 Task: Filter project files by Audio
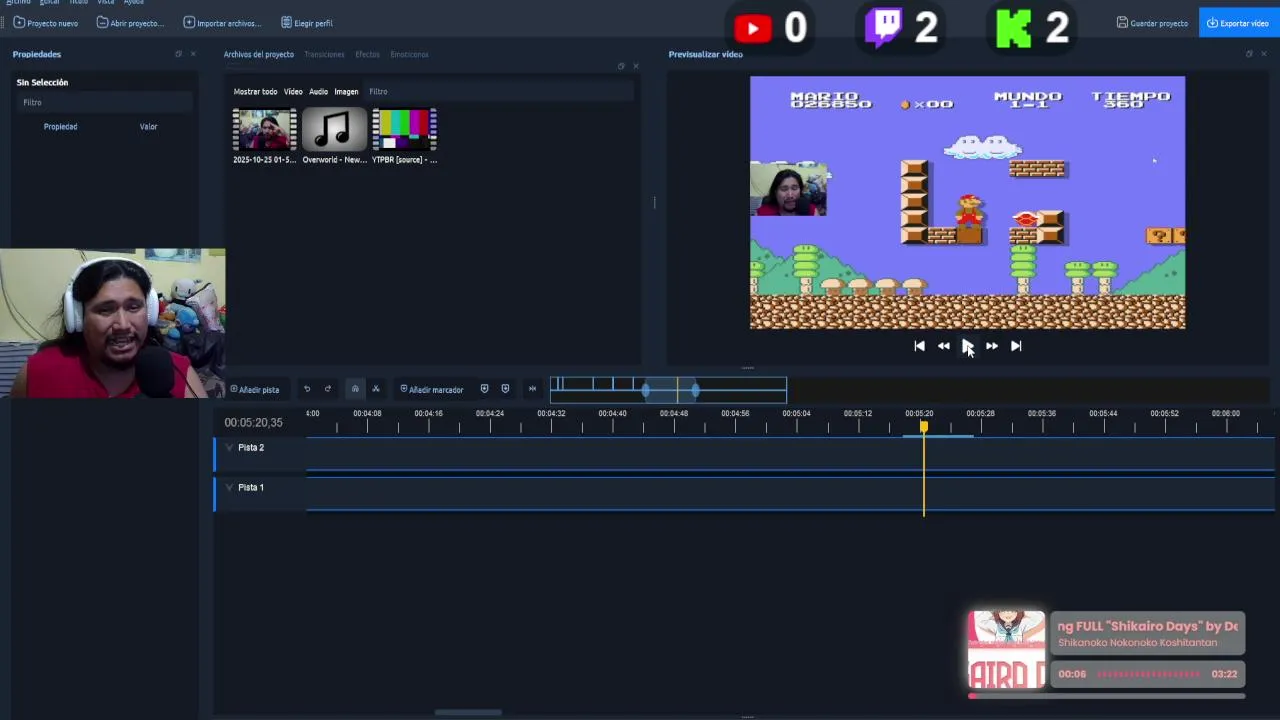pos(318,91)
